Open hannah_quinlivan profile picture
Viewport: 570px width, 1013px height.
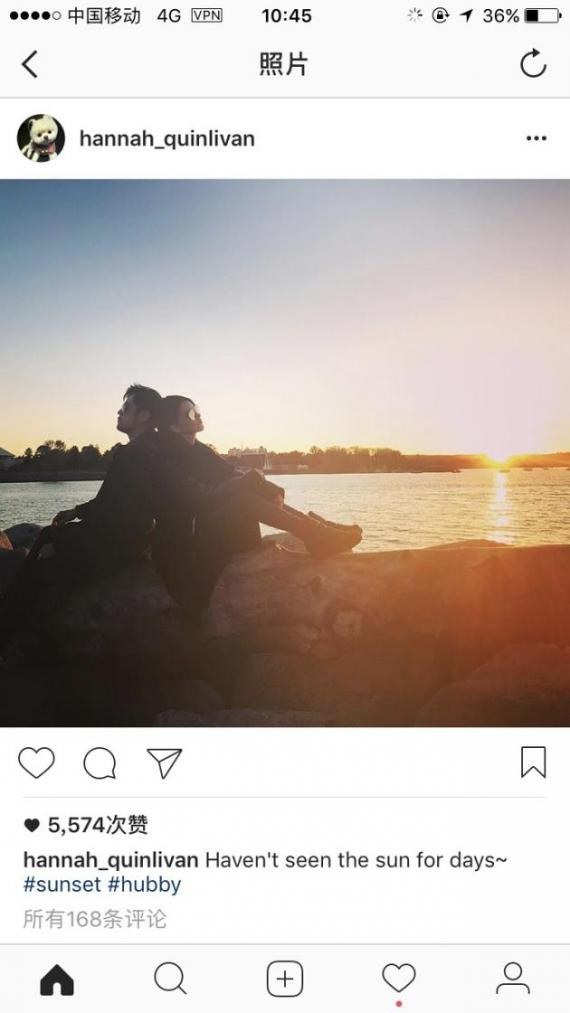41,138
